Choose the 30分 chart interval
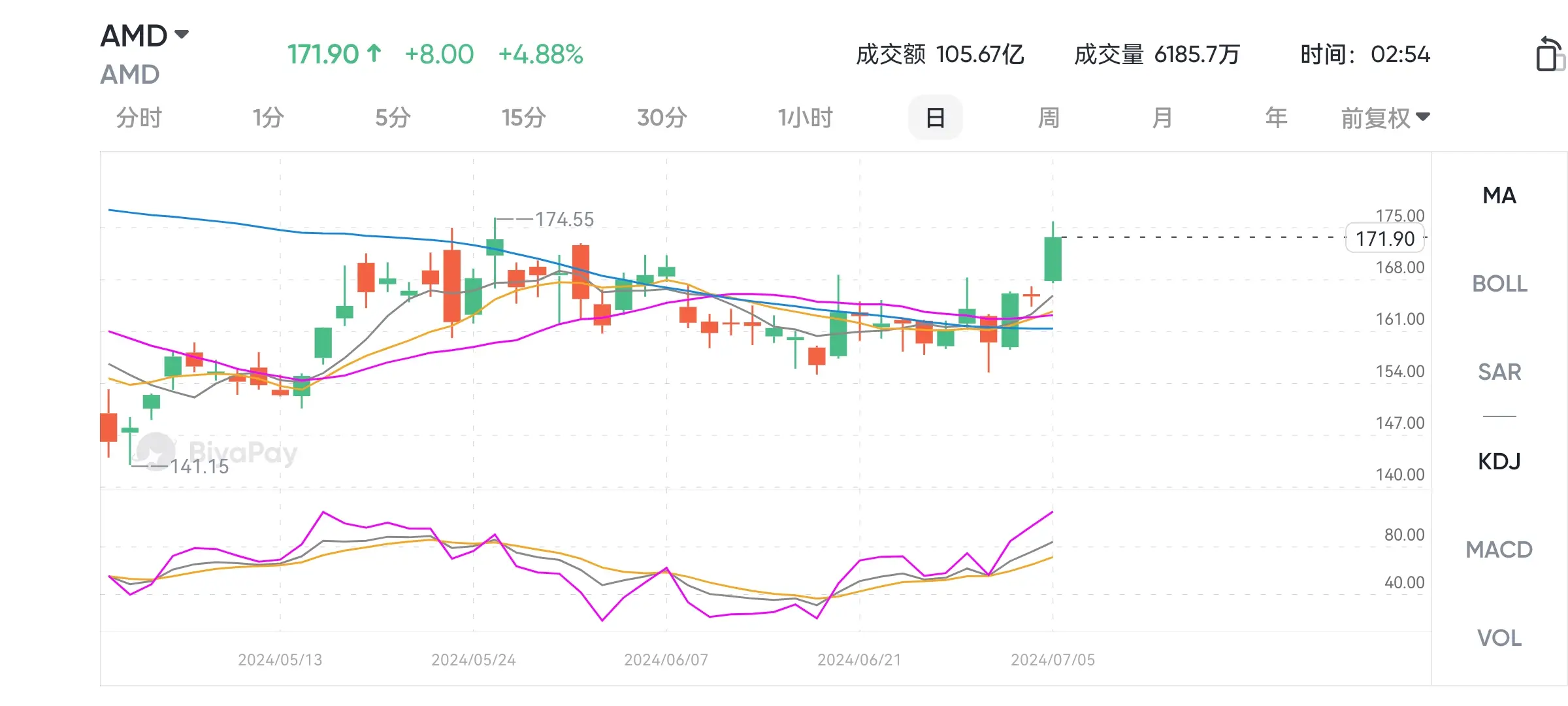The height and width of the screenshot is (706, 1568). point(662,118)
